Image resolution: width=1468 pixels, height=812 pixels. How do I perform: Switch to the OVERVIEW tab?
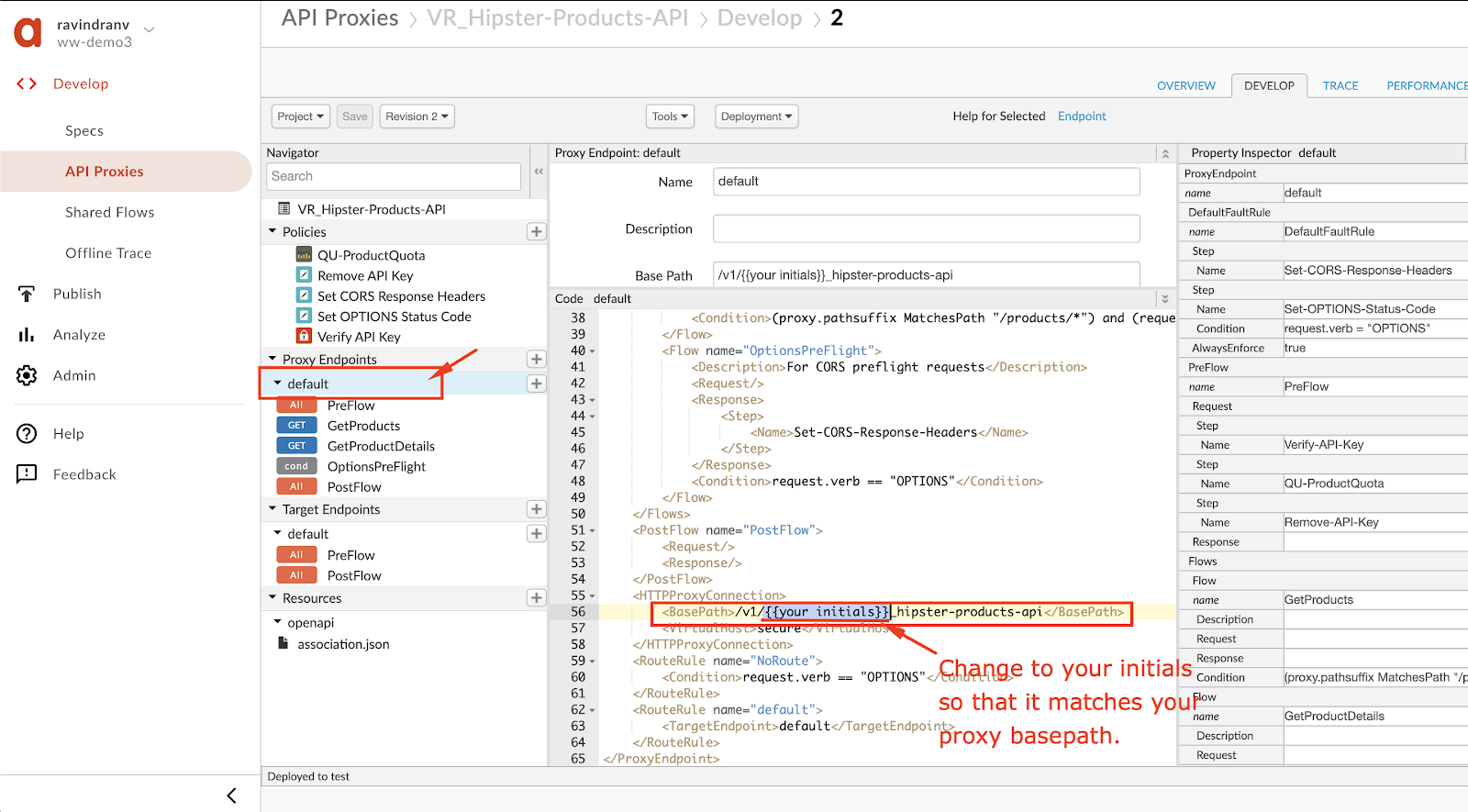tap(1186, 85)
